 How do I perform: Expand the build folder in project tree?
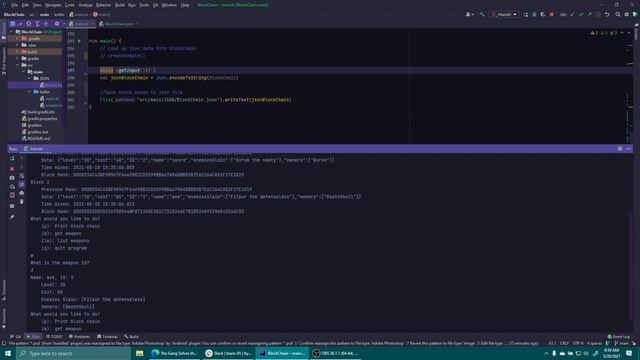tap(17, 52)
